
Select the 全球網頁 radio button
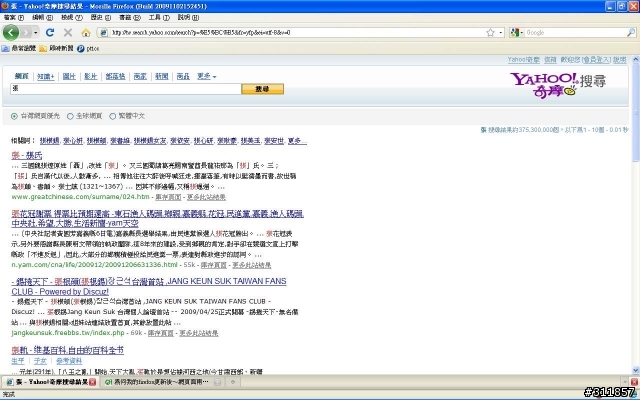point(70,116)
